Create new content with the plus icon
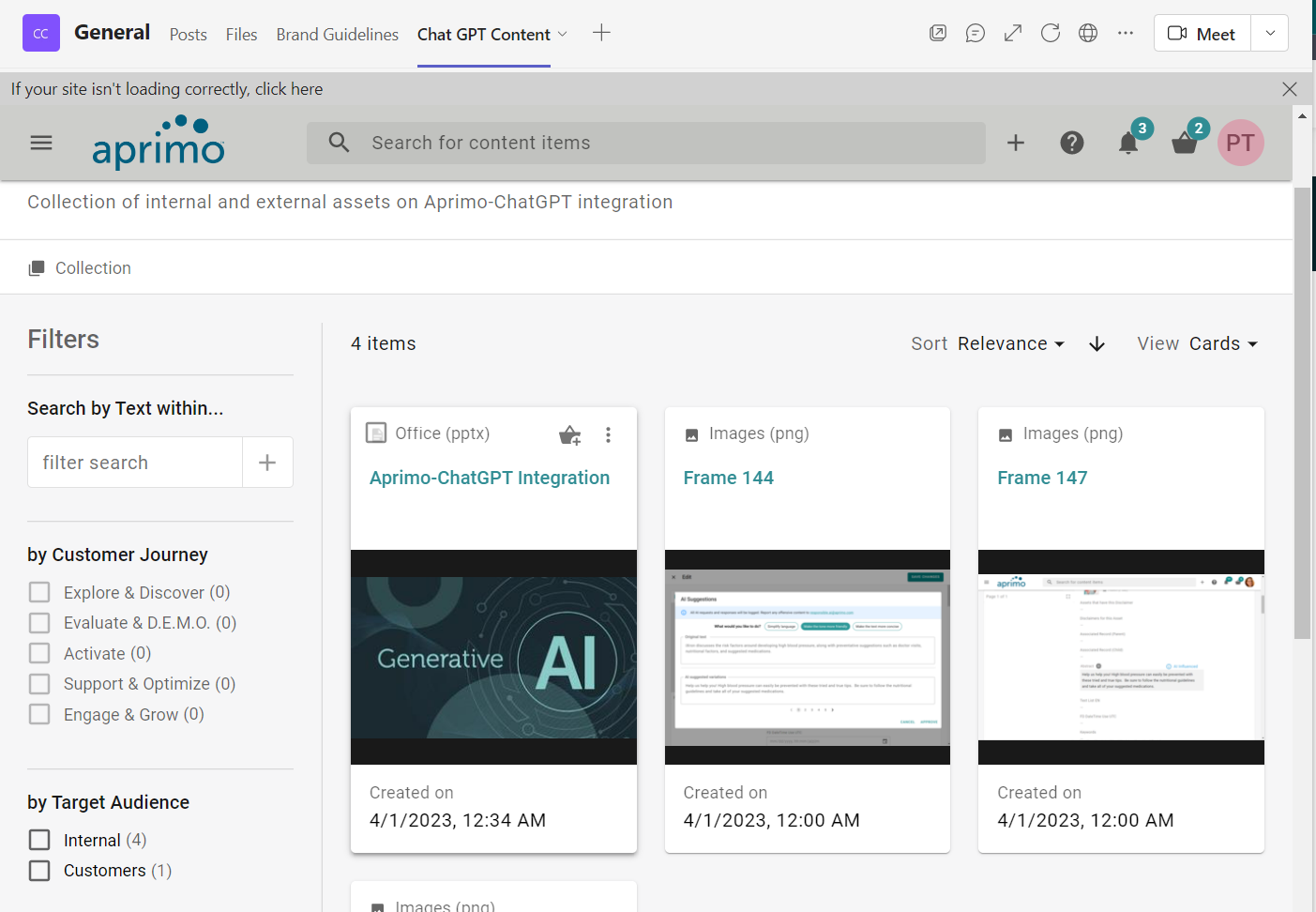The height and width of the screenshot is (912, 1316). point(1016,143)
